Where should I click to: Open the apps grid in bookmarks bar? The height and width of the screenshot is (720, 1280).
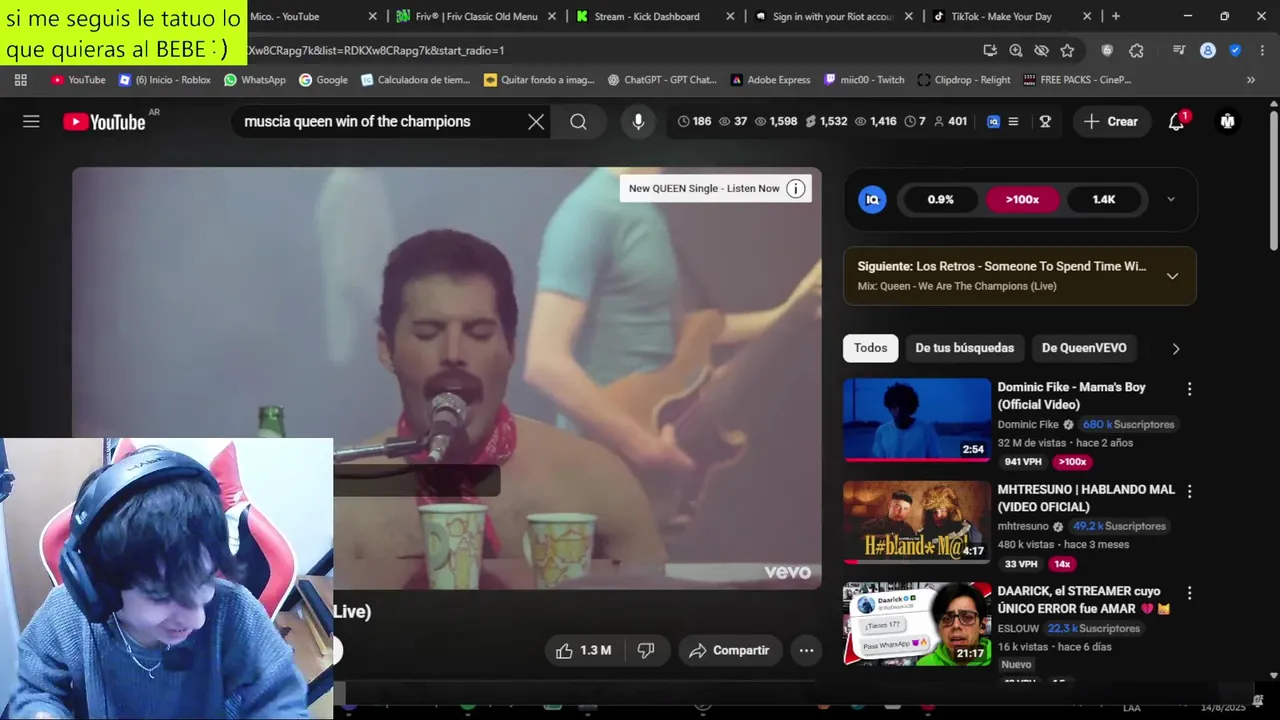point(20,80)
